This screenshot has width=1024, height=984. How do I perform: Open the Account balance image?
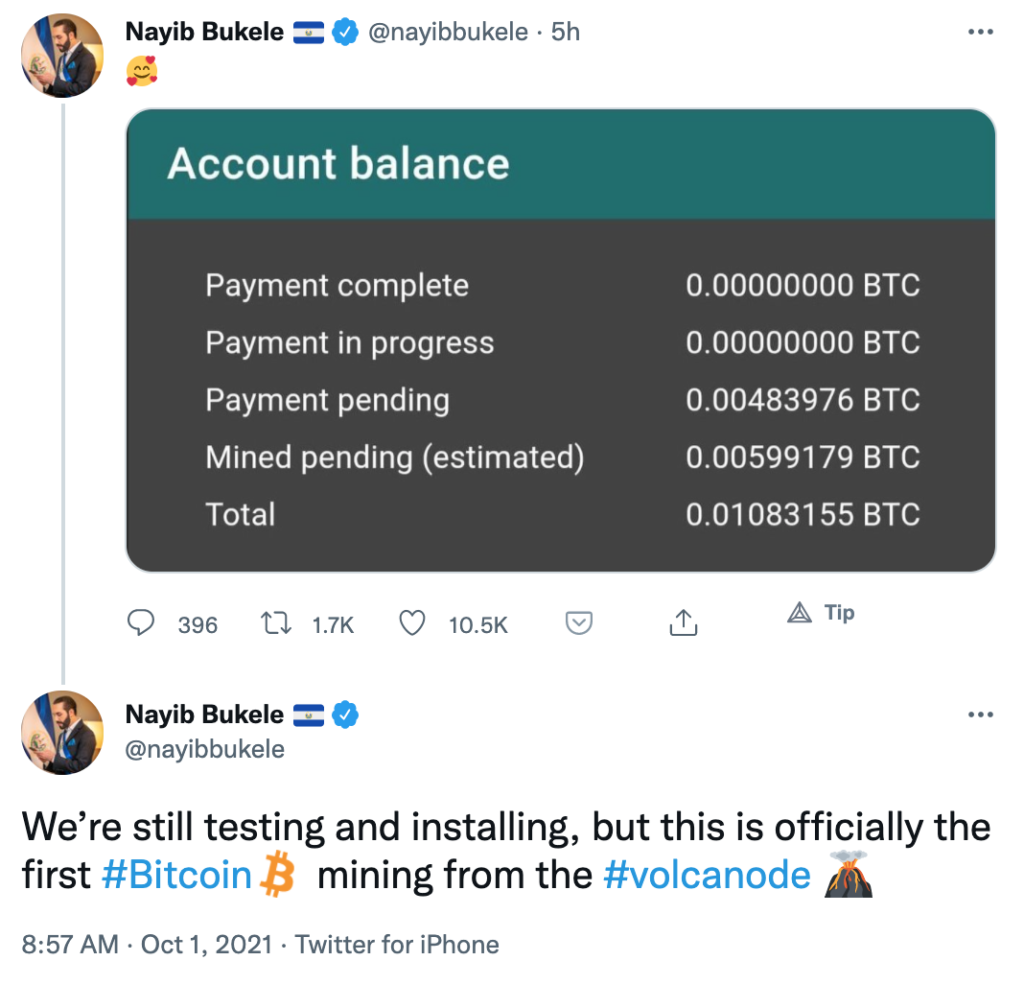(x=560, y=340)
